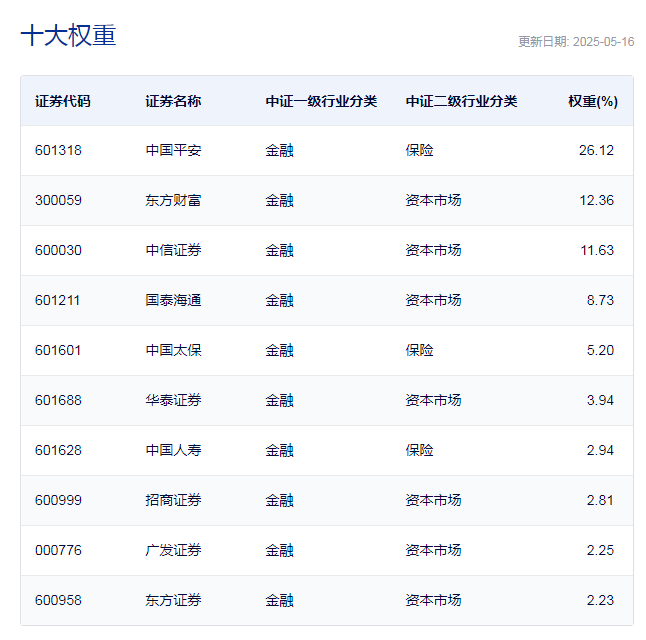
Task: Select stock name 广发证券
Action: (x=173, y=551)
